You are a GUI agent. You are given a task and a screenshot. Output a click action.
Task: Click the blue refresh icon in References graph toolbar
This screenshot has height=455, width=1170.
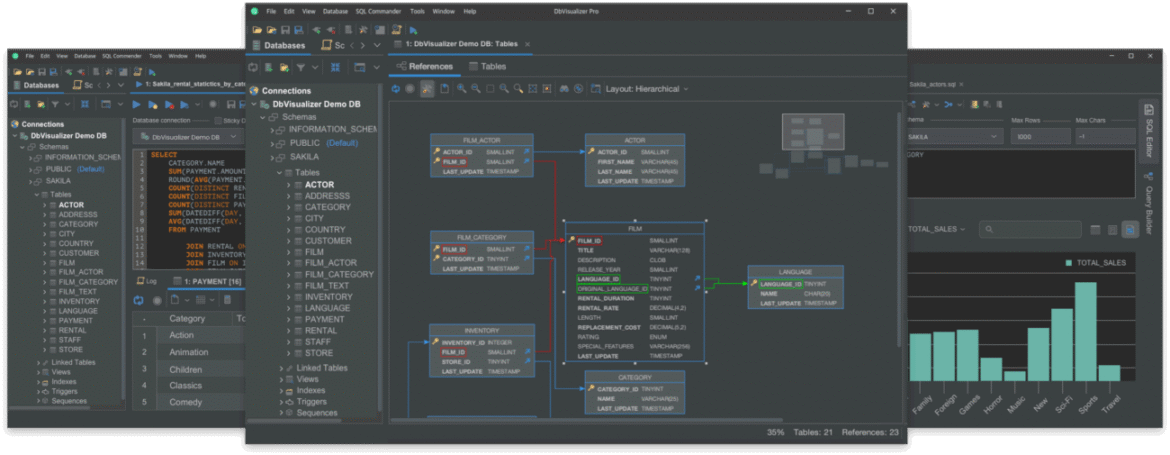[395, 89]
